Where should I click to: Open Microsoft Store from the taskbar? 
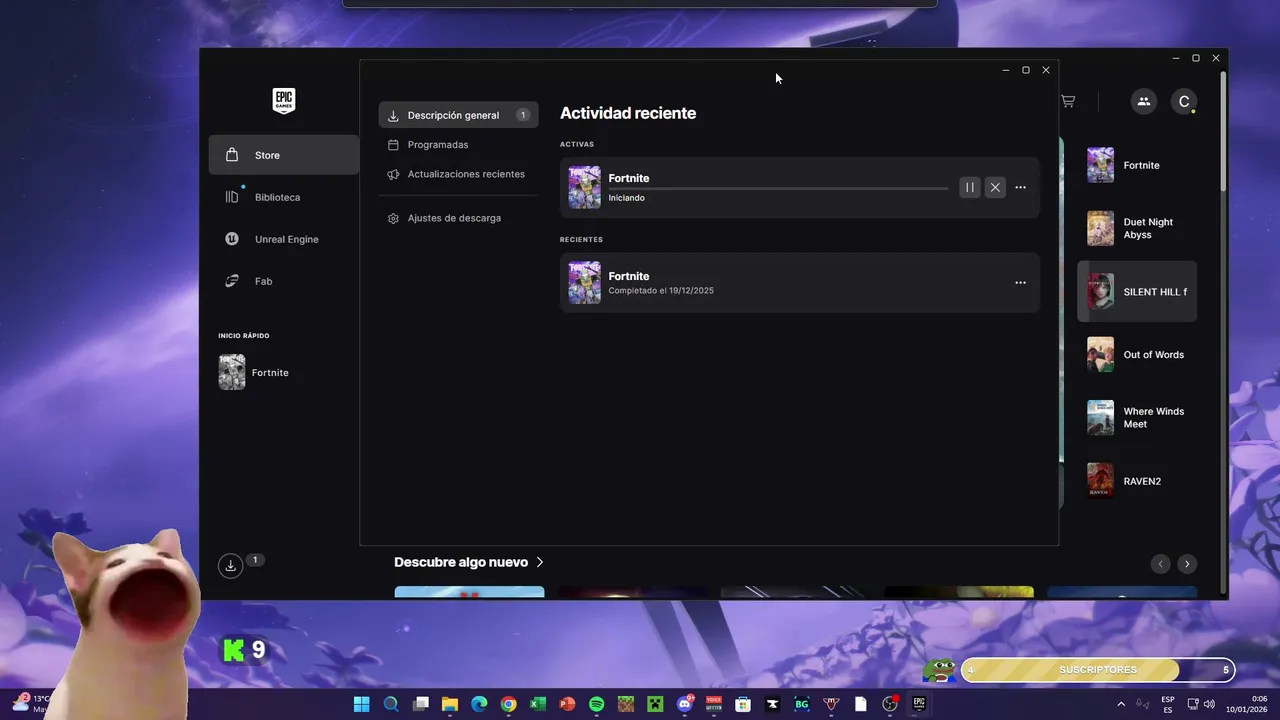tap(743, 704)
